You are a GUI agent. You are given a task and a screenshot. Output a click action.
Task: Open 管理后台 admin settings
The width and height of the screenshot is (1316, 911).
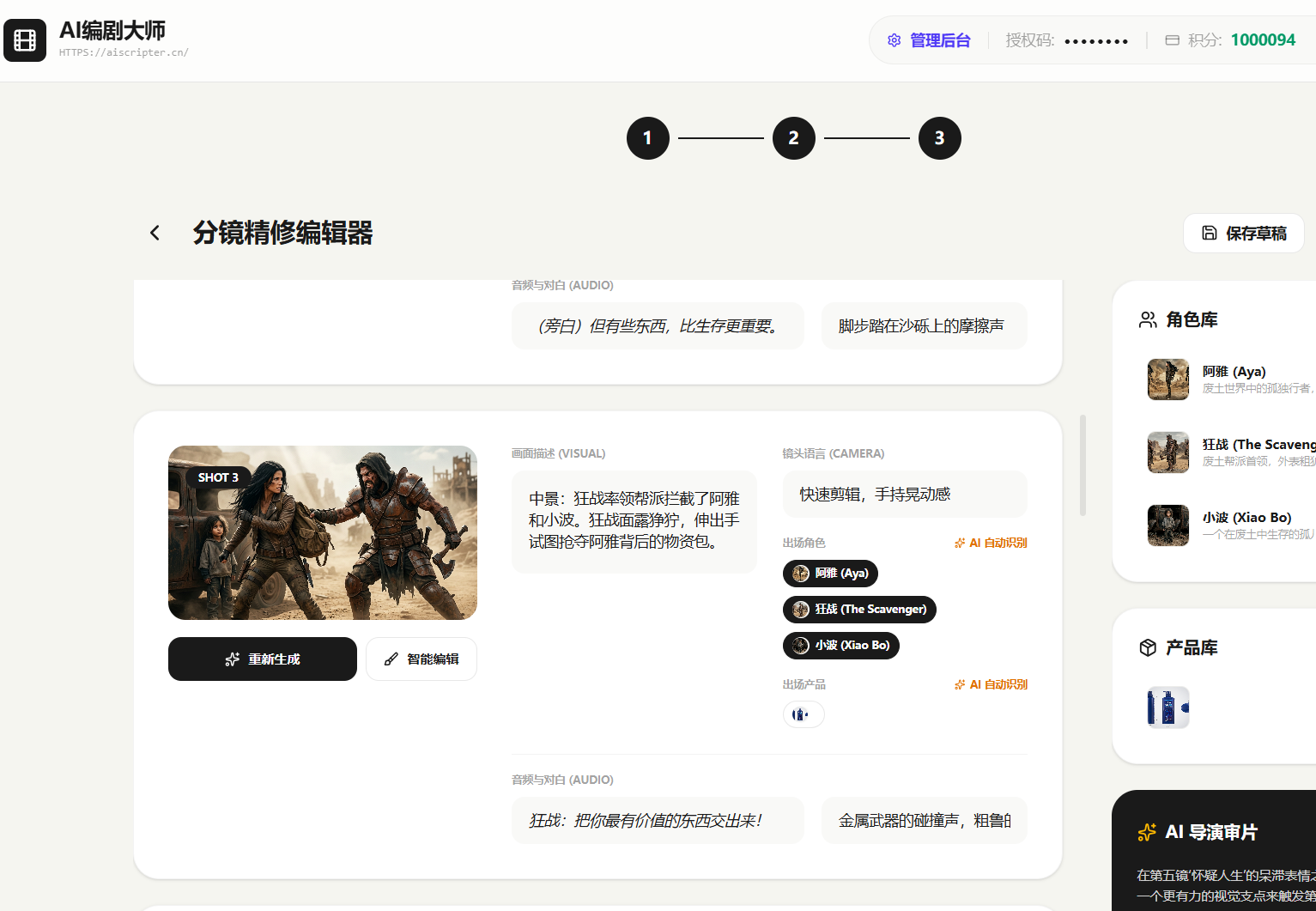coord(929,40)
